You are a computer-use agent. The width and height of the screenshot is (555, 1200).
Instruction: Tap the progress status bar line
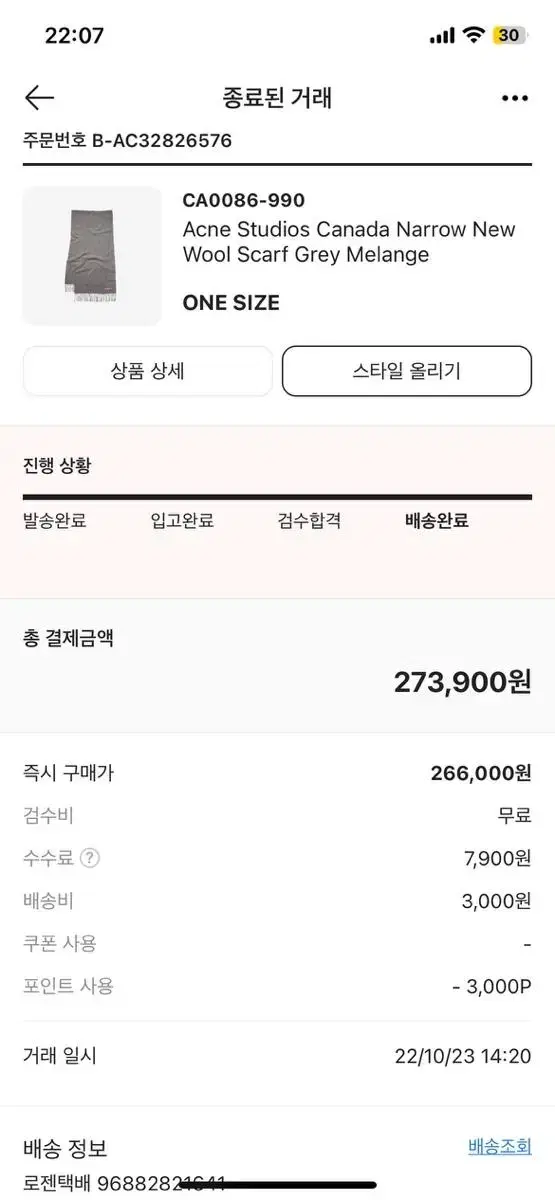277,497
